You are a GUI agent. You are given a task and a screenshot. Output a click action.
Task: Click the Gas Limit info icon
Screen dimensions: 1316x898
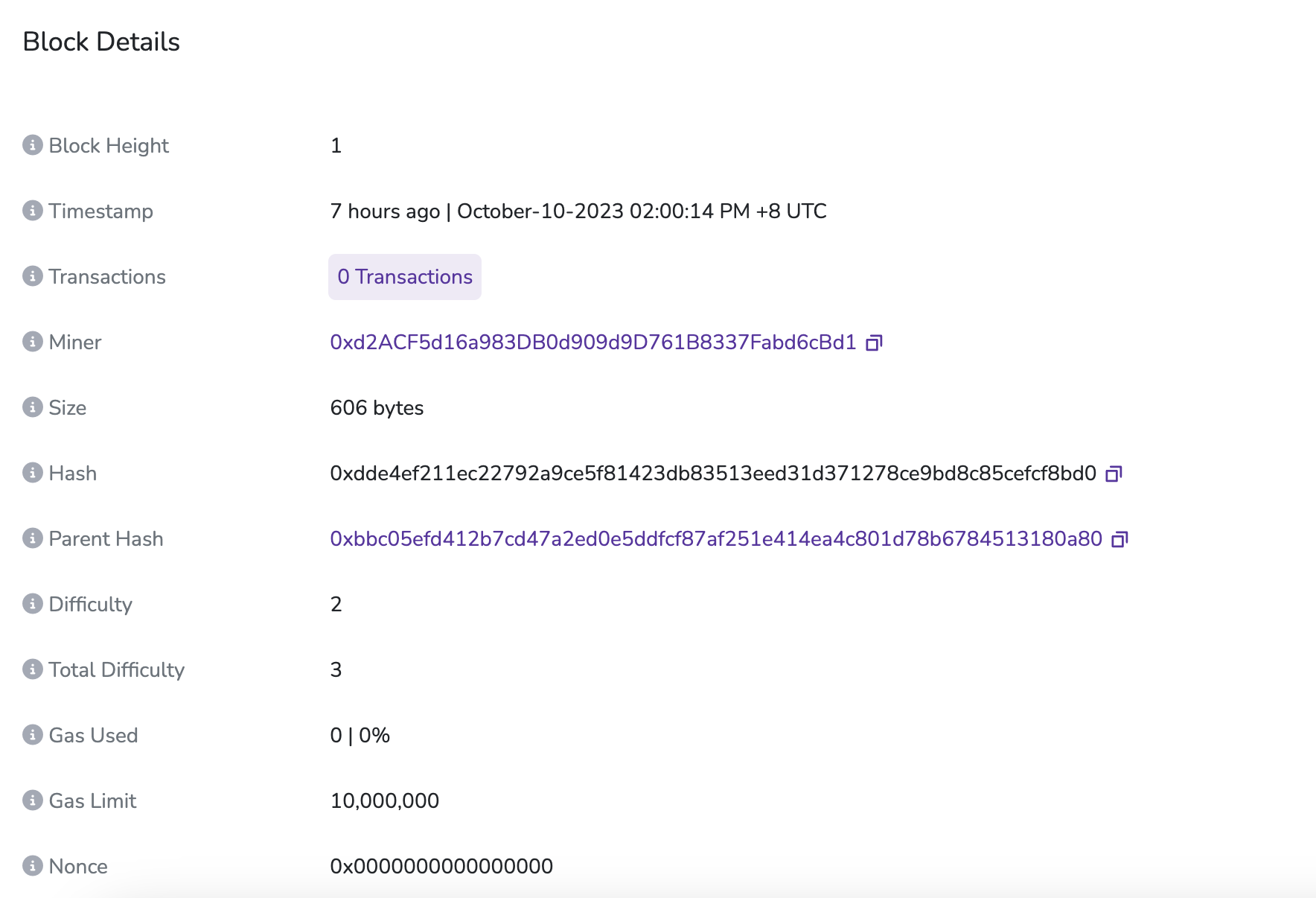[x=32, y=800]
